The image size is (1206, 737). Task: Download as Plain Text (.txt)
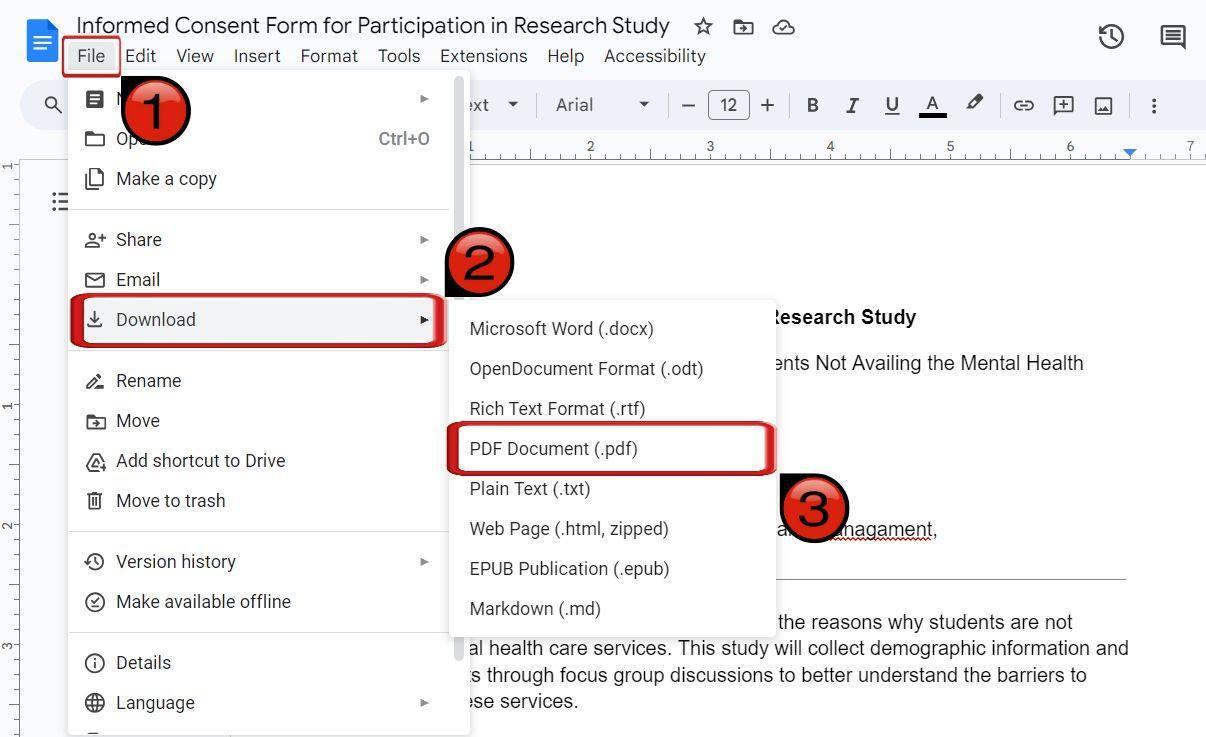(612, 489)
